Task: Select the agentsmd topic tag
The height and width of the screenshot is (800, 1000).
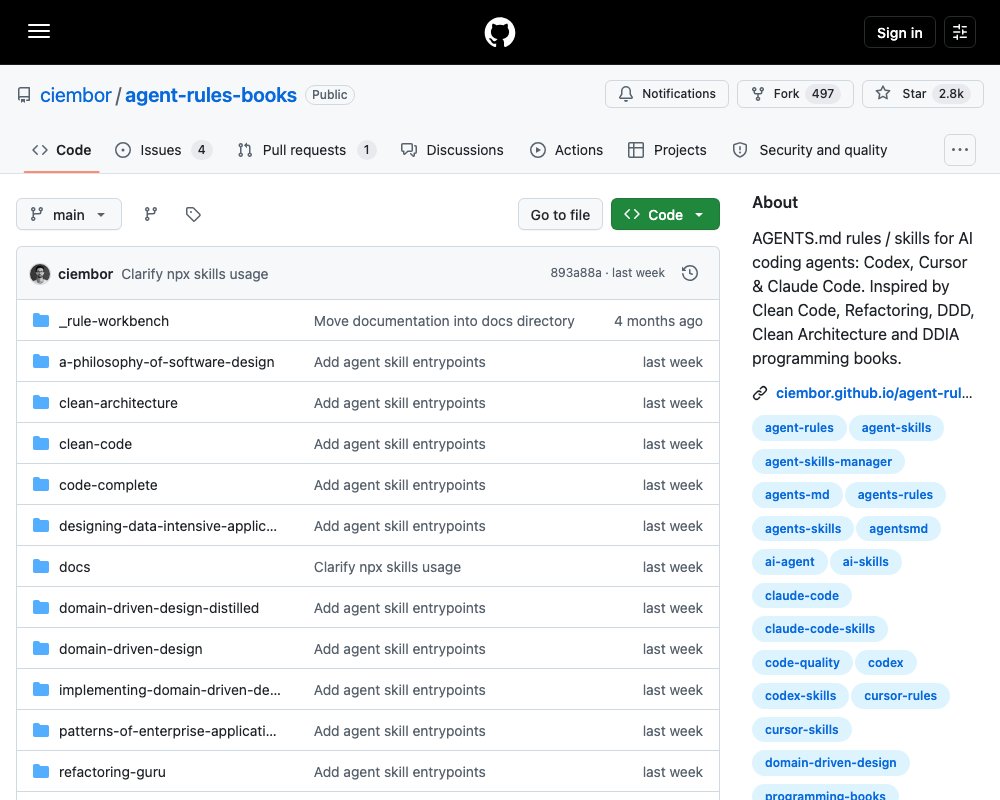Action: tap(898, 529)
